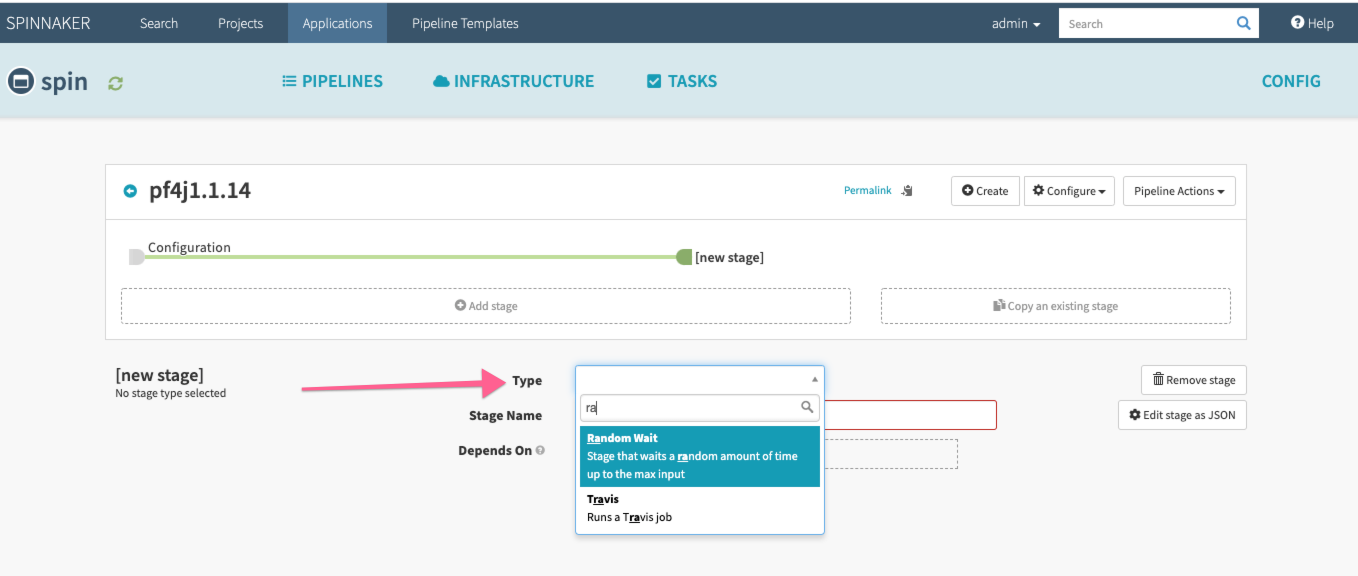Screen dimensions: 1358x576
Task: Switch to the INFRASTRUCTURE tab
Action: [514, 81]
